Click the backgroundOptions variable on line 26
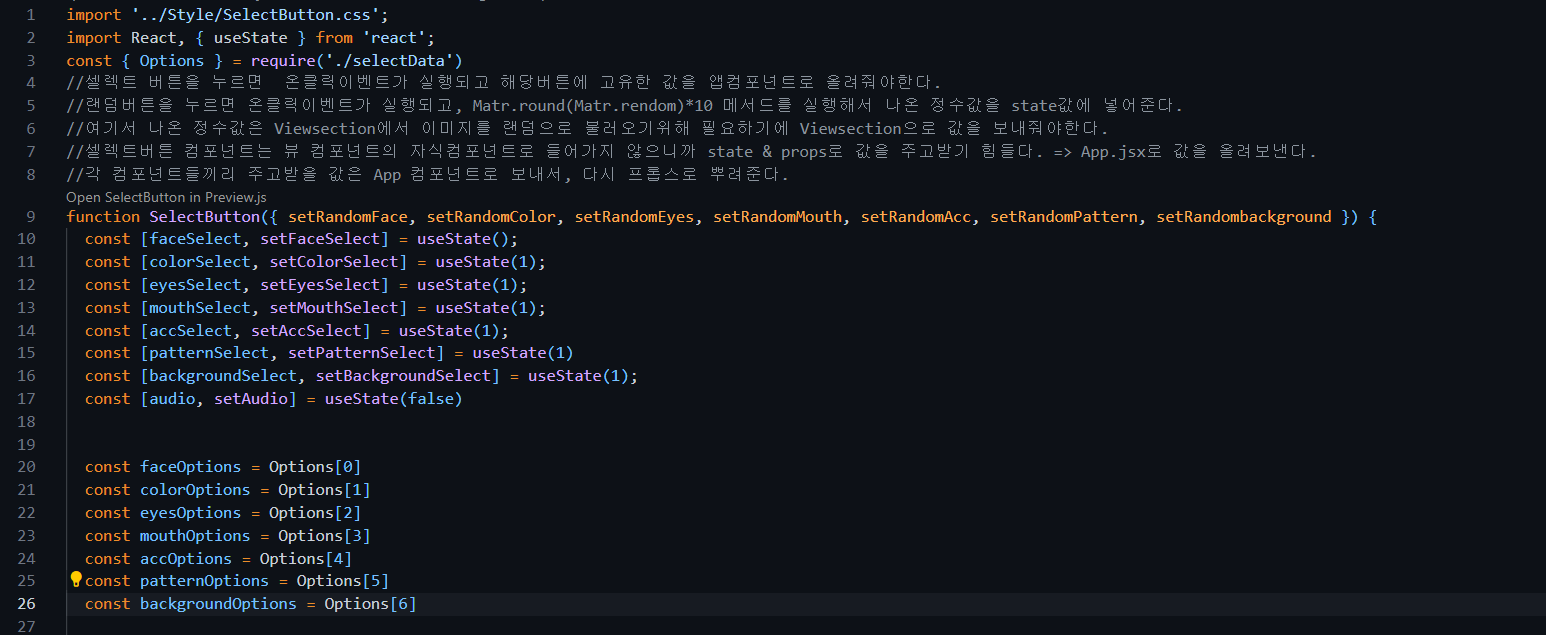1546x635 pixels. click(218, 604)
